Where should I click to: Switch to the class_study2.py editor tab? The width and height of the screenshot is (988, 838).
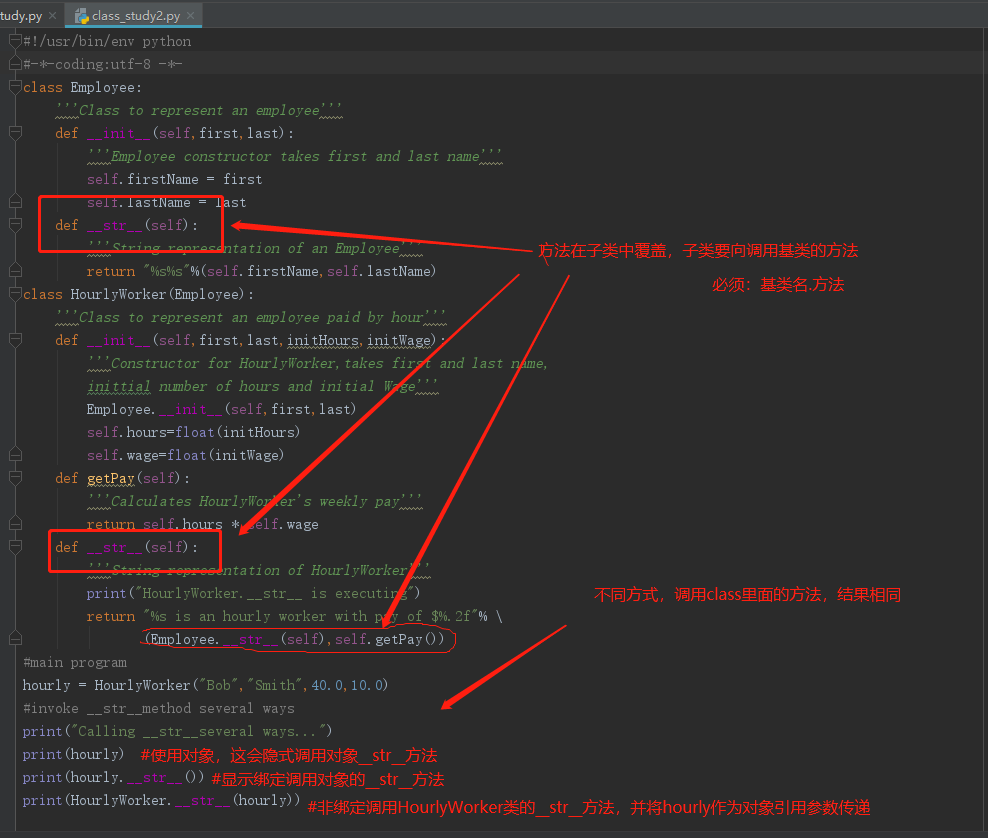134,15
